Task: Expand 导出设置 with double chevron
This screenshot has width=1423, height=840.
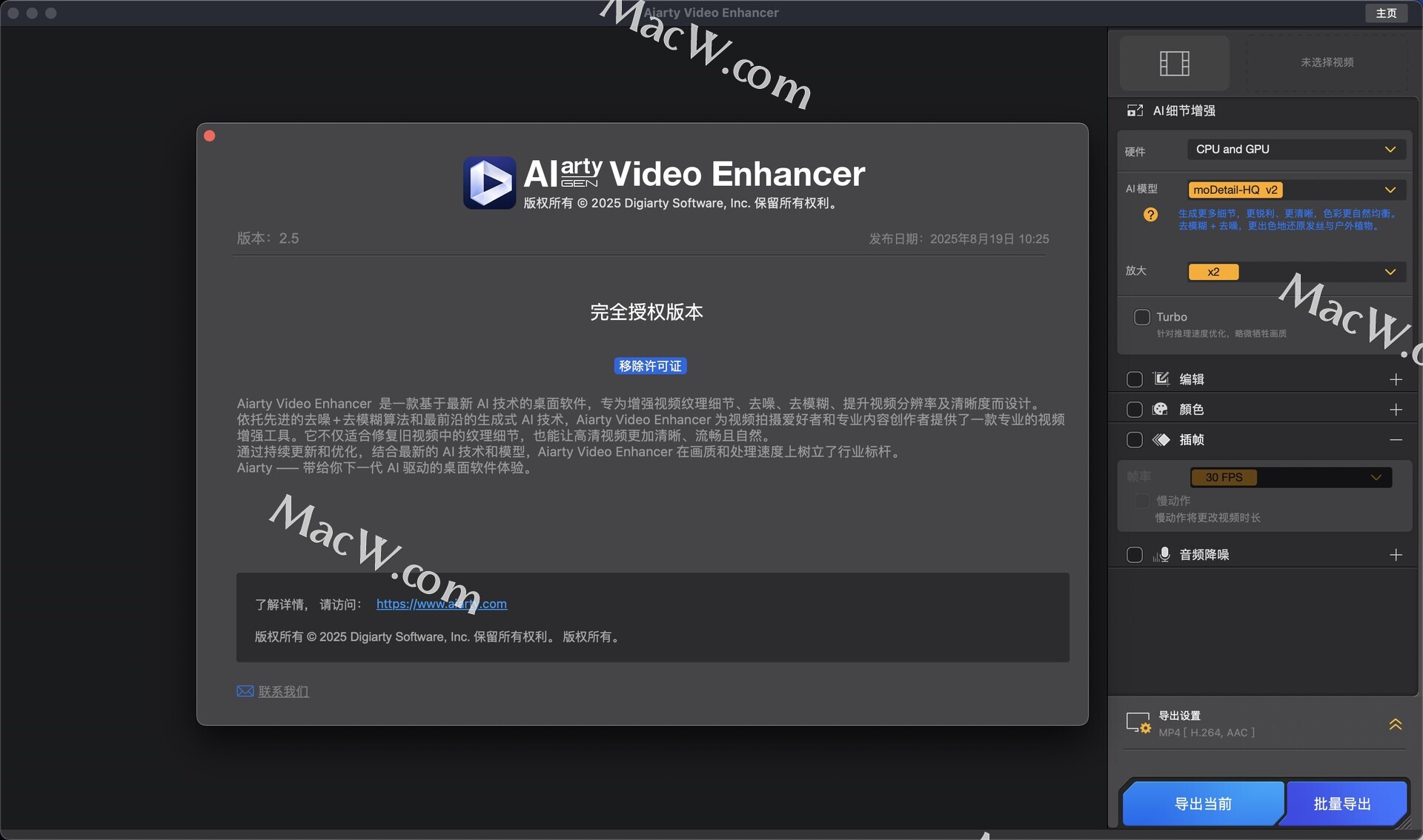Action: pyautogui.click(x=1396, y=724)
